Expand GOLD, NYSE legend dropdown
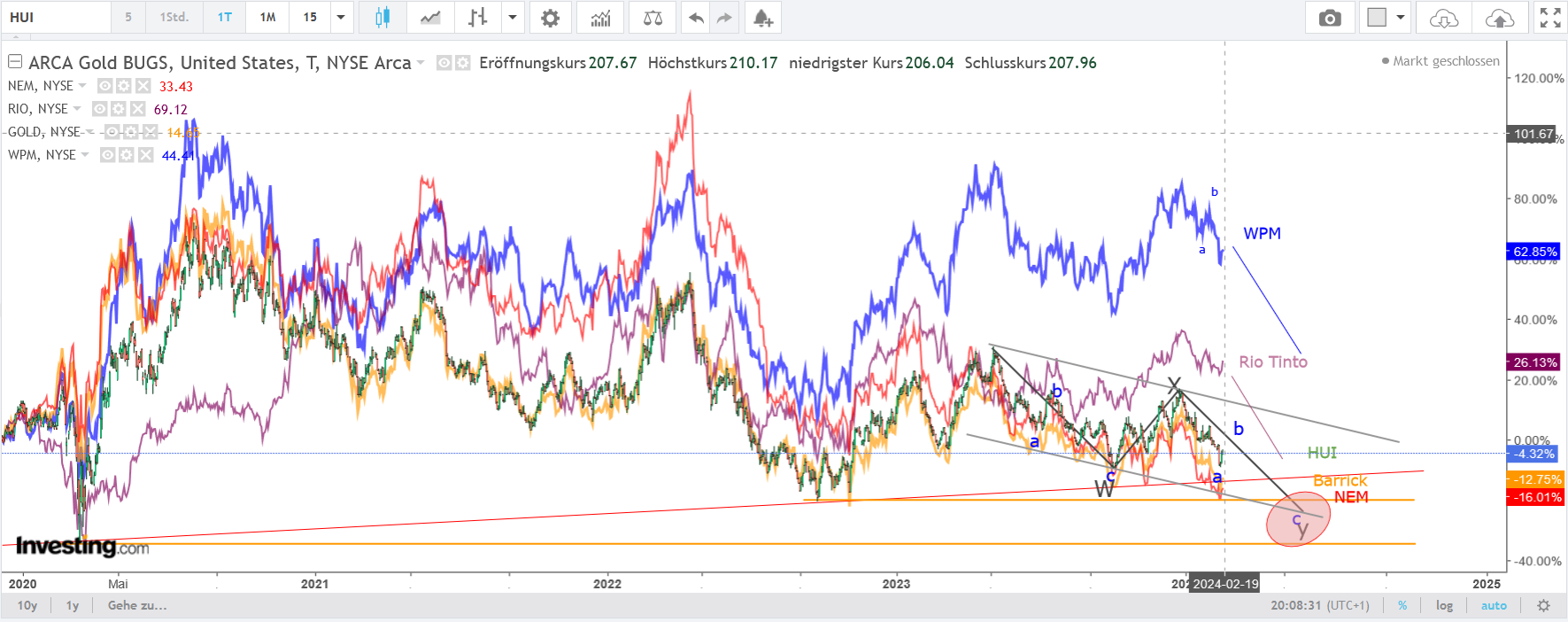The image size is (1568, 622). 89,132
